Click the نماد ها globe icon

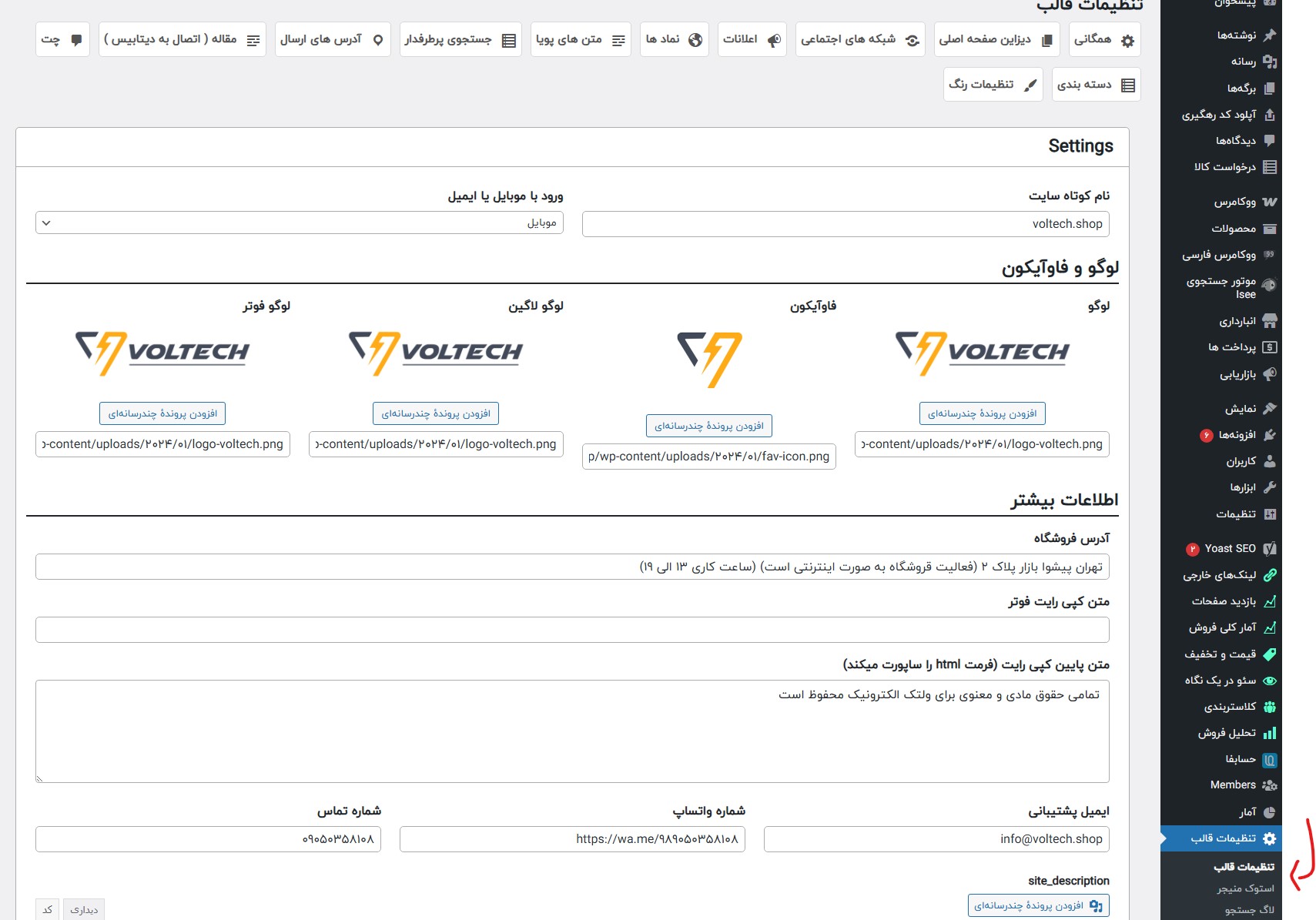pyautogui.click(x=695, y=40)
